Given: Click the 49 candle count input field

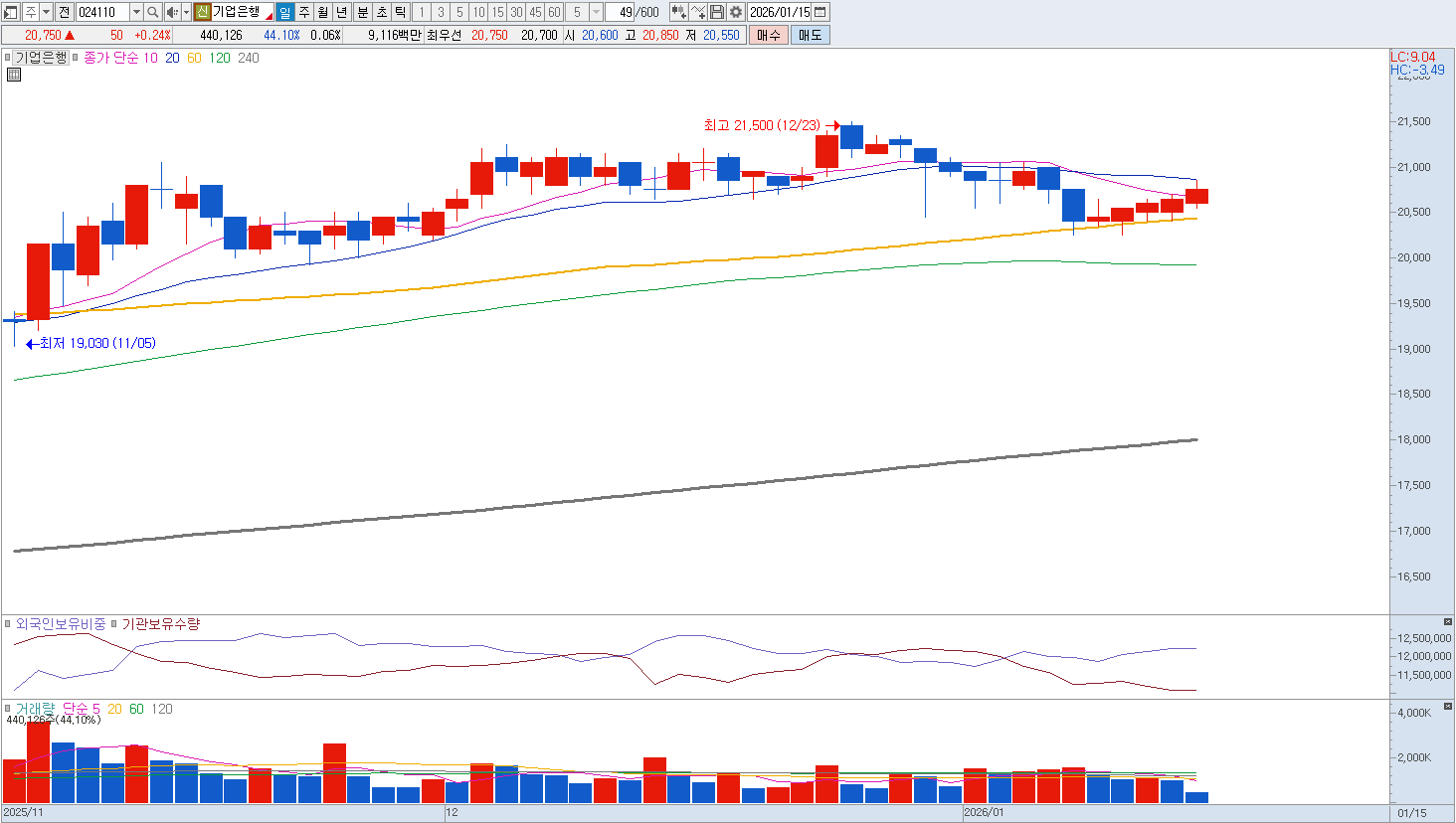Looking at the screenshot, I should coord(634,12).
